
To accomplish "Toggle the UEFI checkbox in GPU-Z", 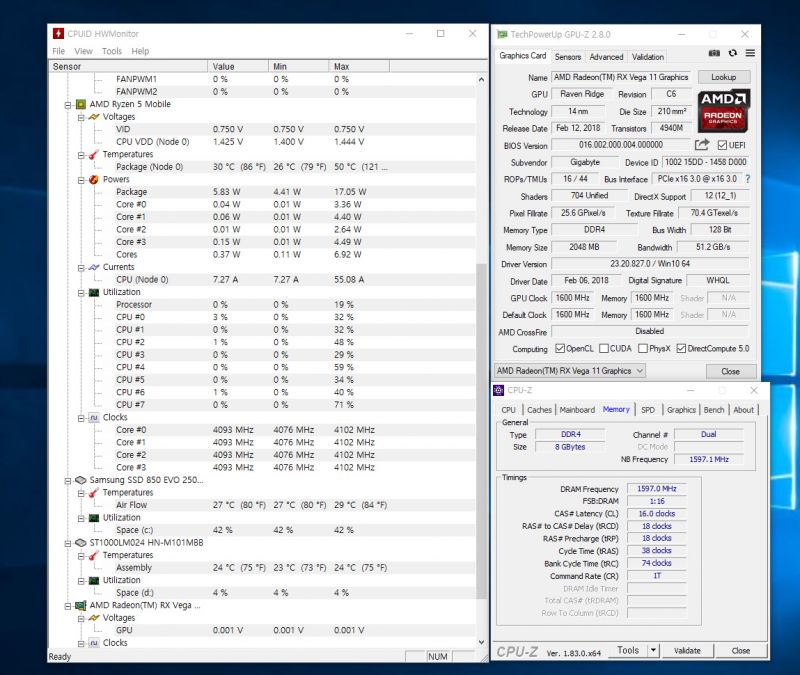I will click(x=722, y=145).
